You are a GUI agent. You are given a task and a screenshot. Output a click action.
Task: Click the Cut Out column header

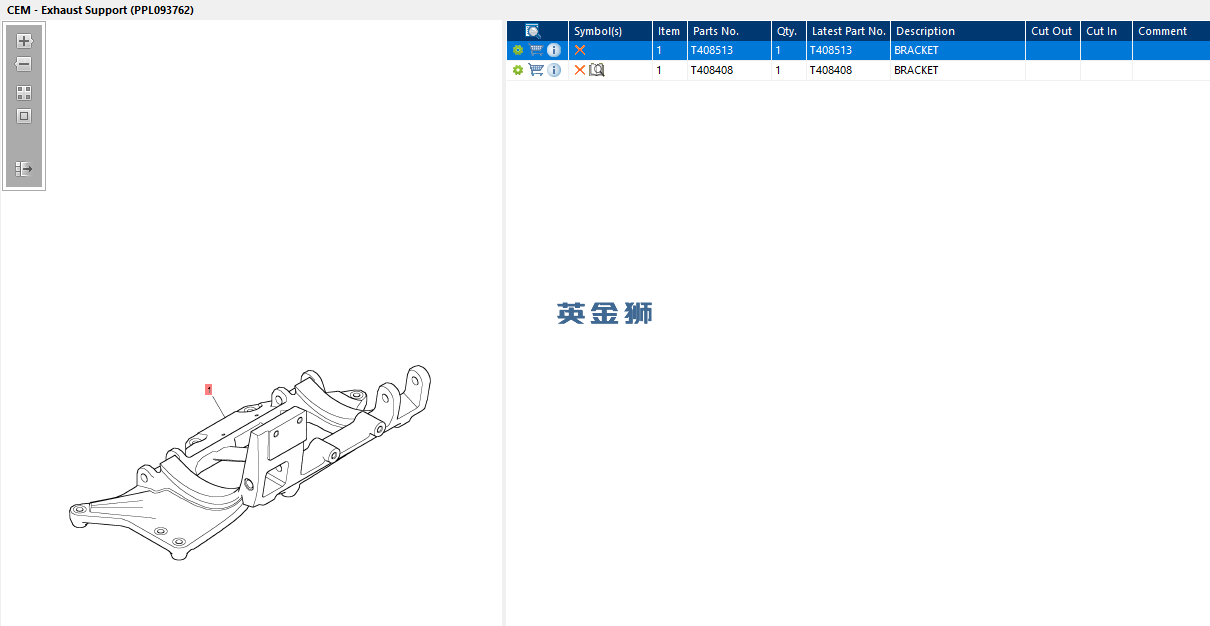pos(1052,31)
